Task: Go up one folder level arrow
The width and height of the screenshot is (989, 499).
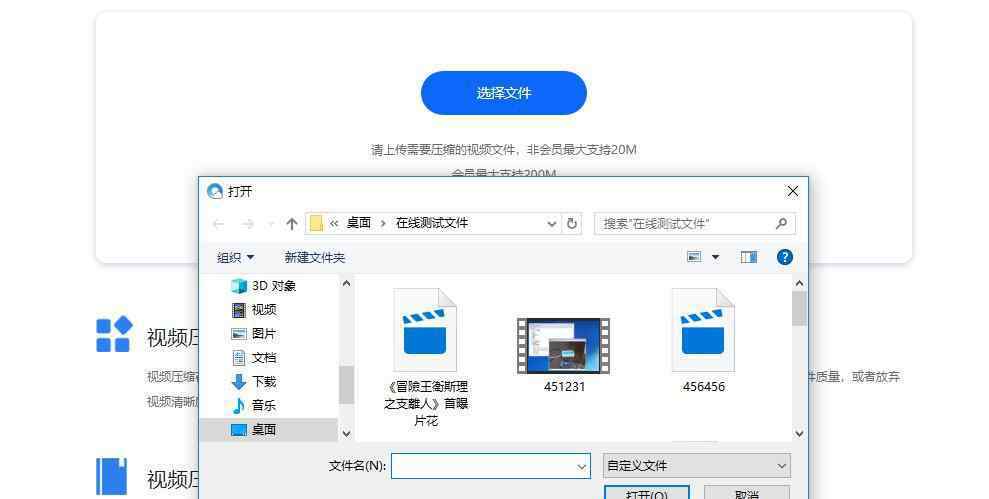Action: click(x=291, y=224)
